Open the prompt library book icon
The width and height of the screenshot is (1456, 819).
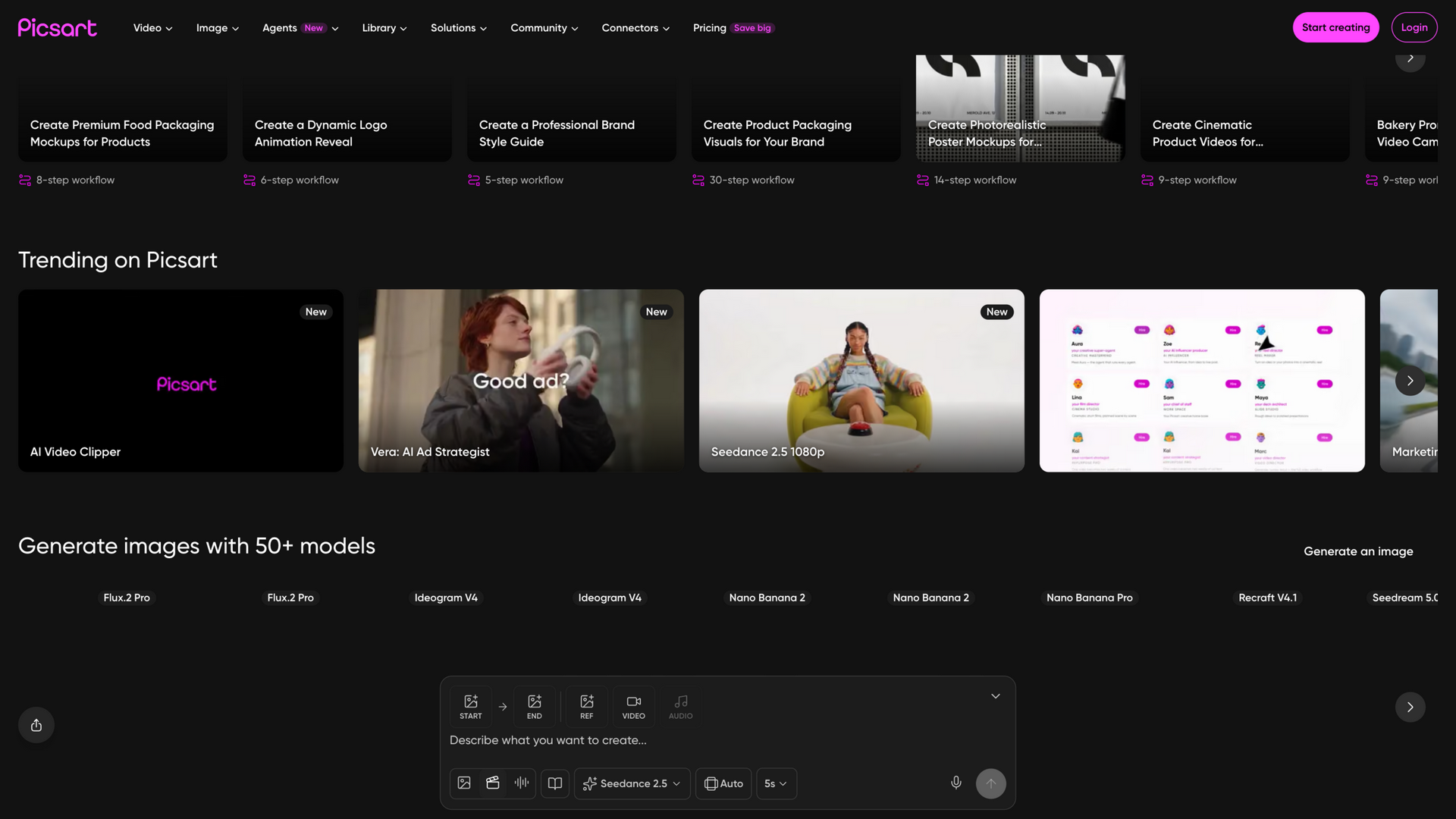pos(555,783)
